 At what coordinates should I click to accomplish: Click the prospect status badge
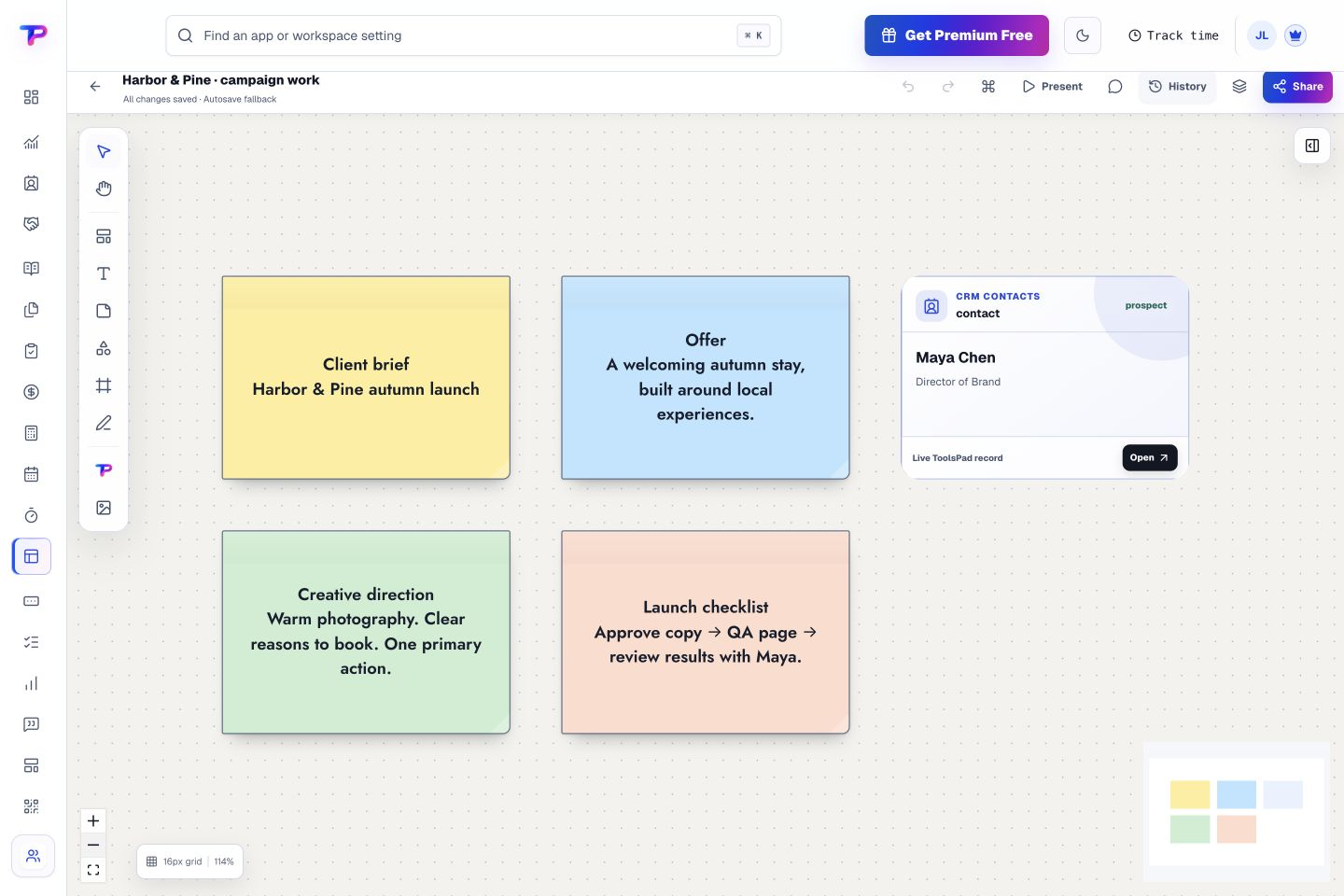coord(1145,305)
